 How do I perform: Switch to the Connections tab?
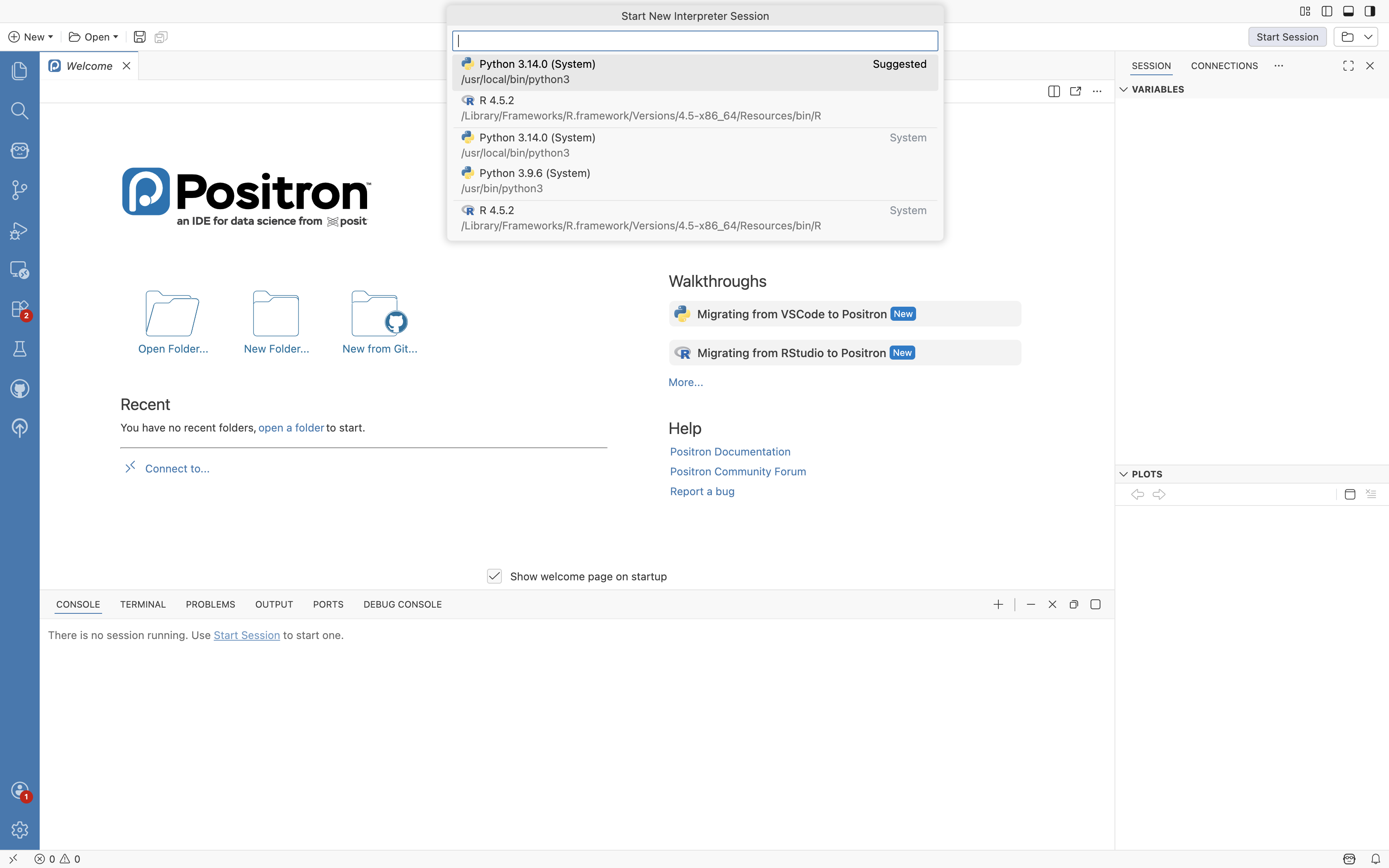(x=1224, y=66)
